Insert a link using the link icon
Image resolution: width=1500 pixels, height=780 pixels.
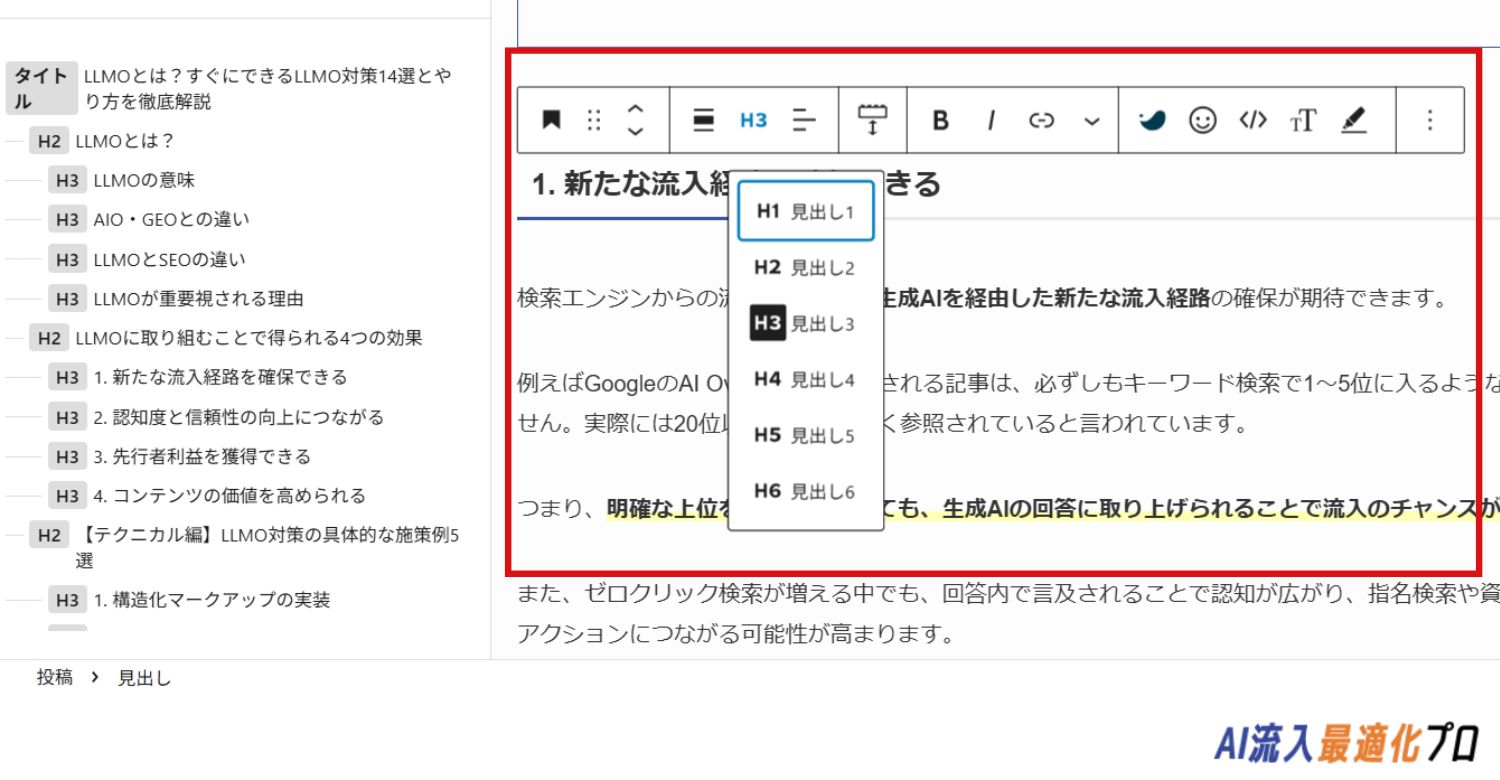[x=1042, y=120]
